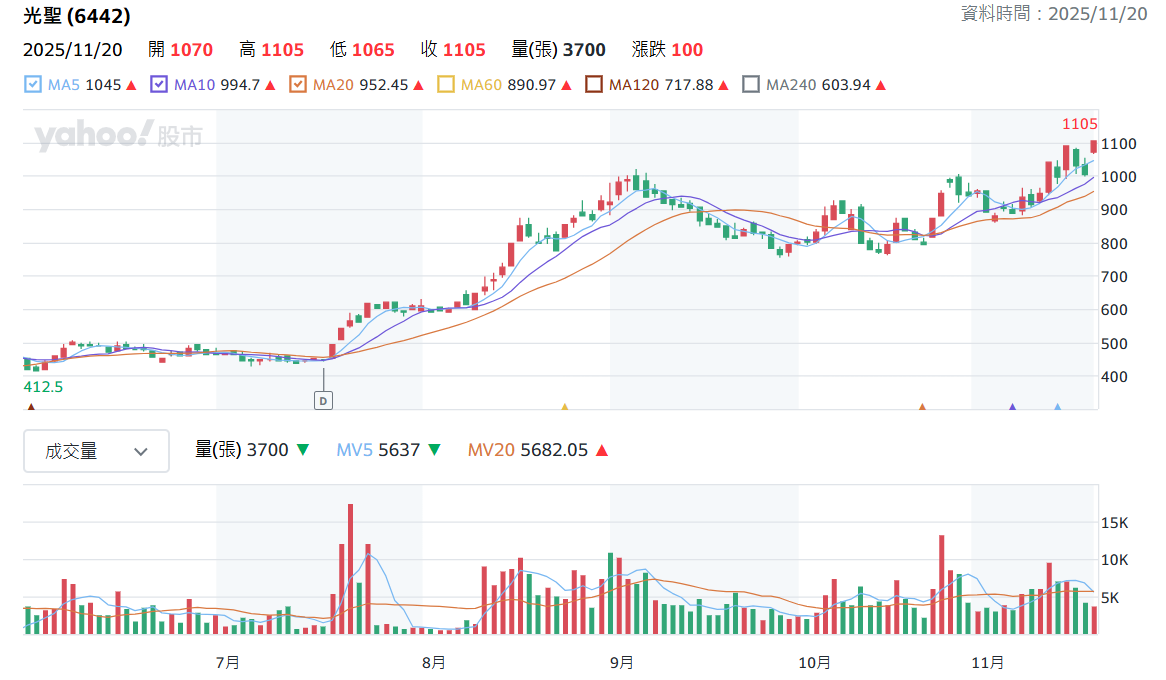Uncheck the MA5 moving average checkbox
The image size is (1166, 680).
coord(33,85)
